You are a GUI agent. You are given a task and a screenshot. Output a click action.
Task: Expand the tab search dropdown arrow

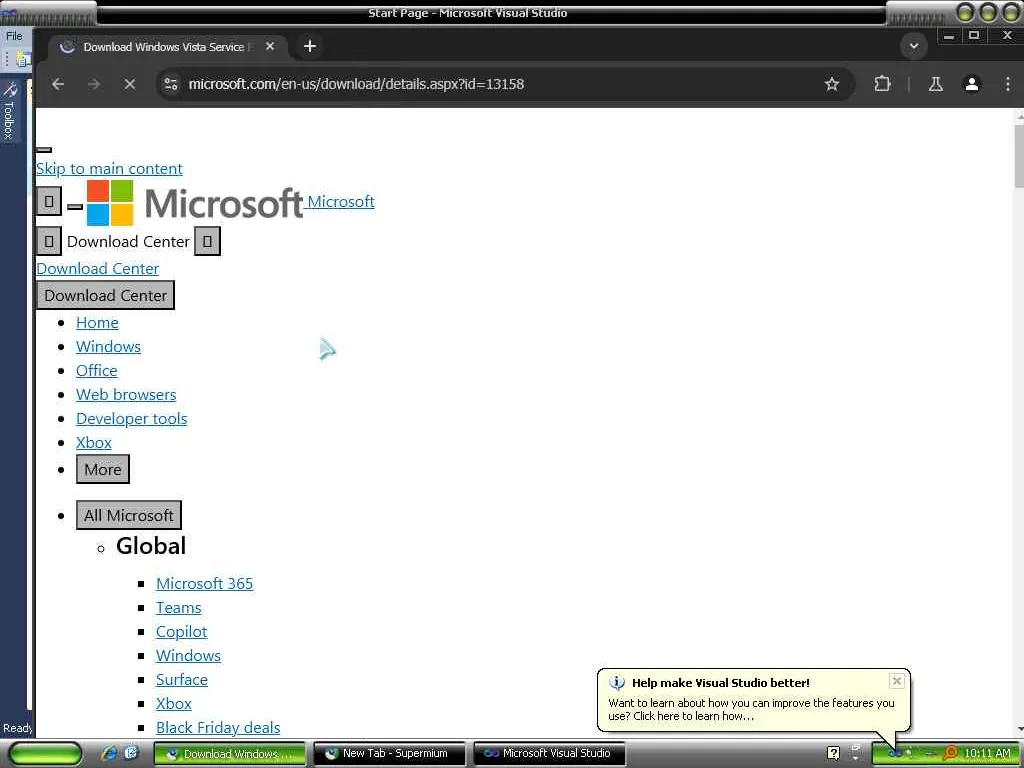tap(914, 46)
